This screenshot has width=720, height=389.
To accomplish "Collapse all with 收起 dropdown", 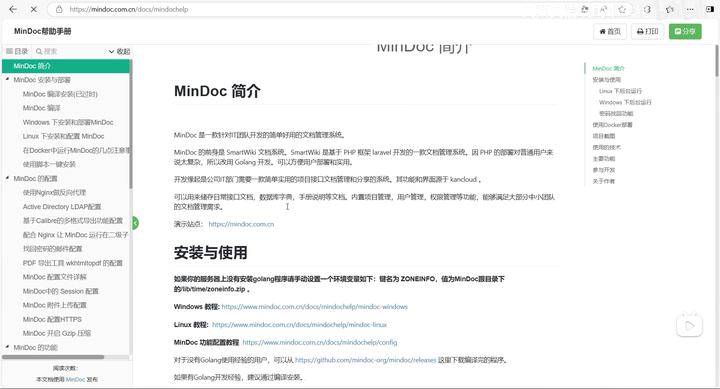I will tap(119, 51).
